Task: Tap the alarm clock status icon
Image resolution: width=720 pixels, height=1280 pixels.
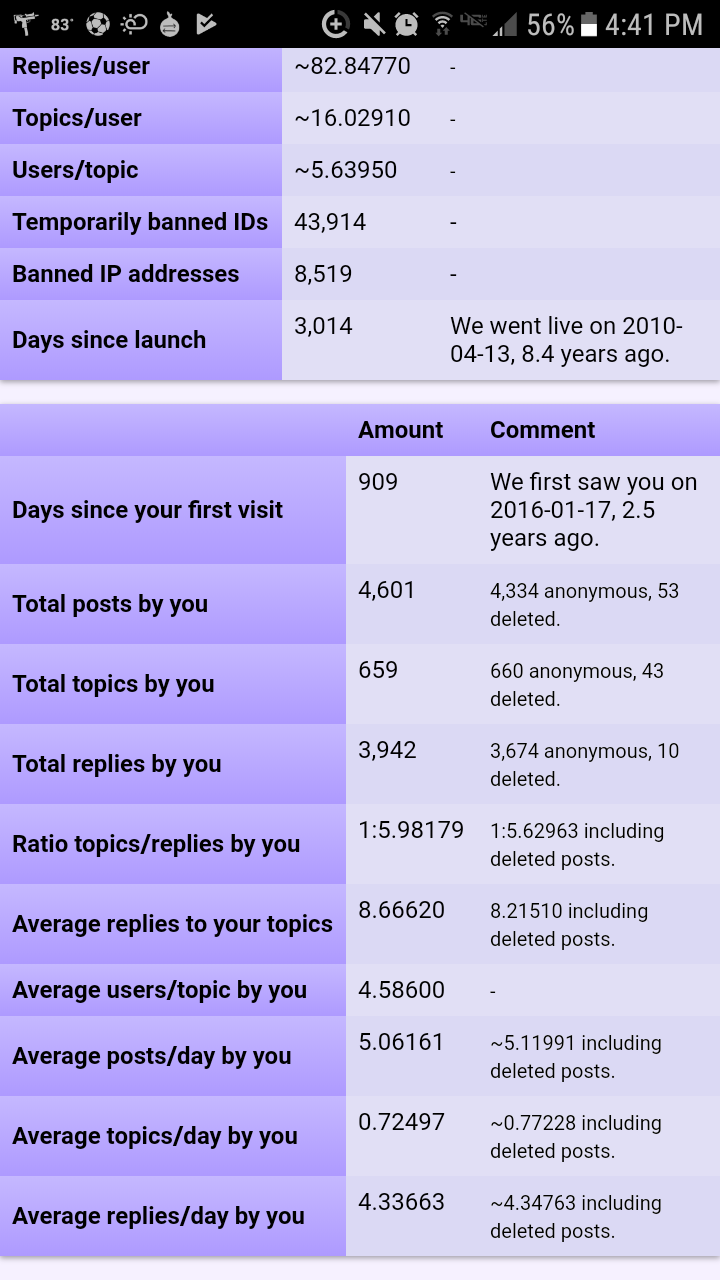Action: (x=406, y=24)
